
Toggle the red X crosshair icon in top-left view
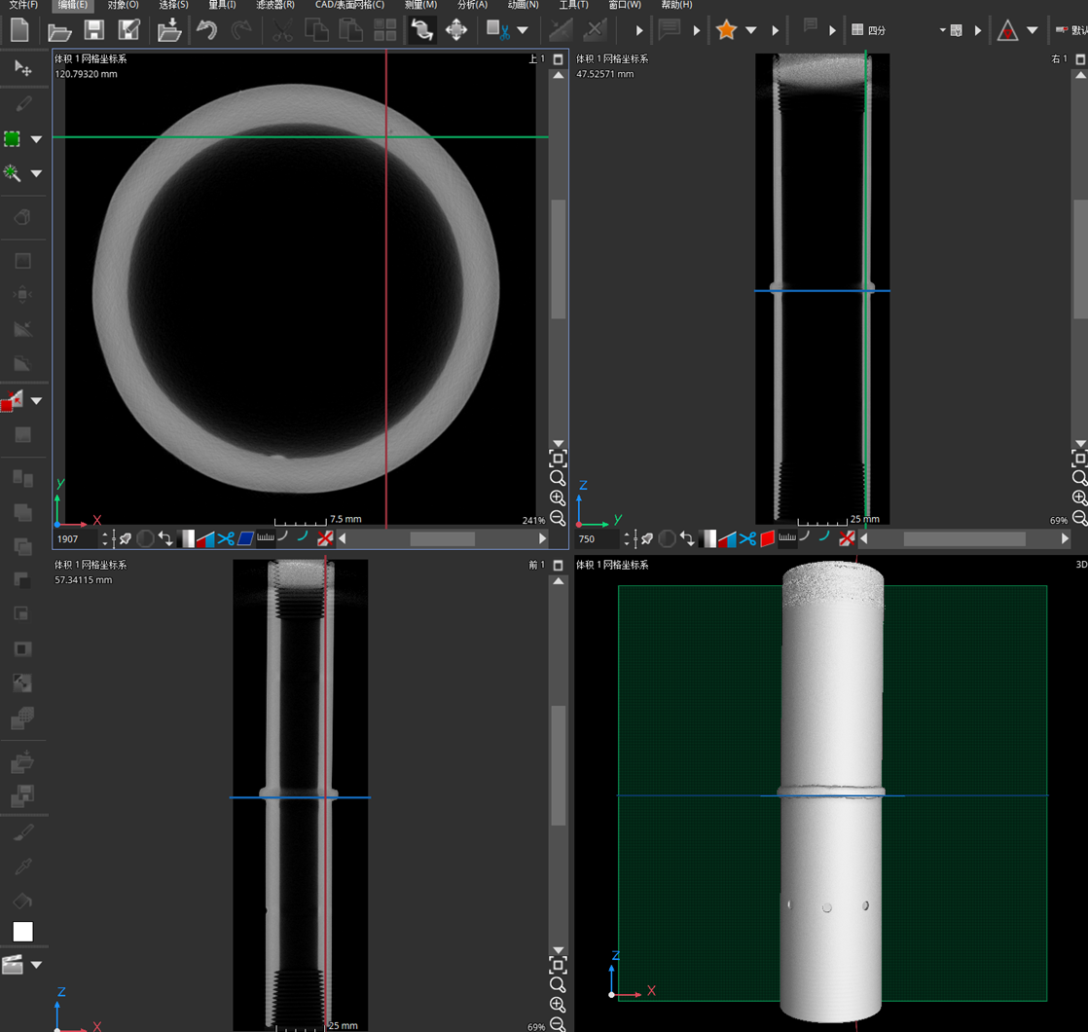click(x=325, y=539)
